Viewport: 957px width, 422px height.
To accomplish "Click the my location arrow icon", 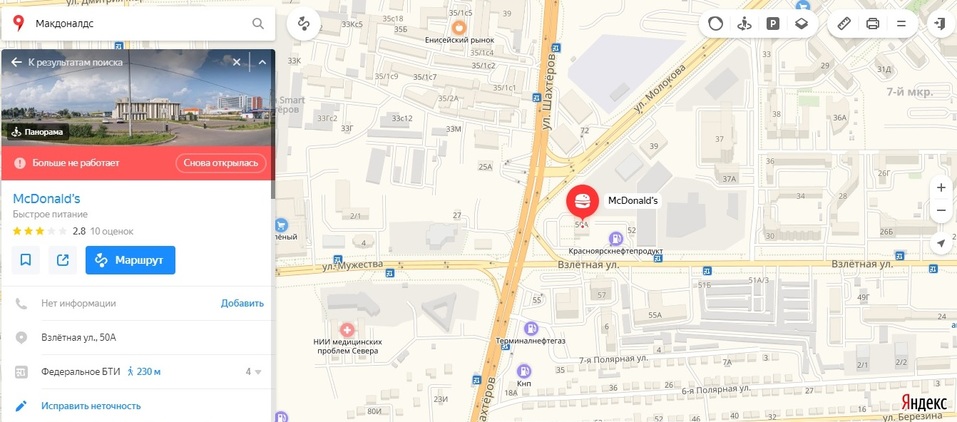I will [941, 242].
